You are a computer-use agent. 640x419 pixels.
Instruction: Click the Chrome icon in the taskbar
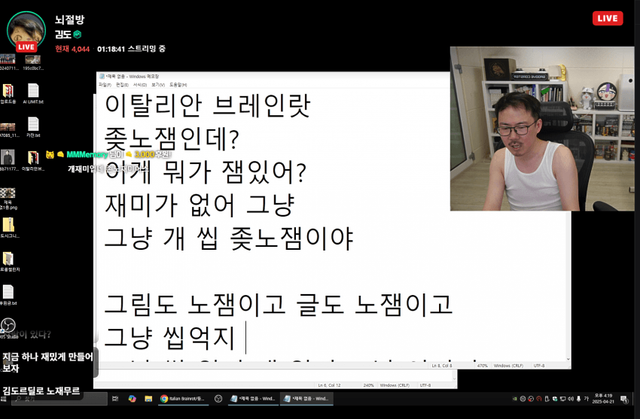click(164, 398)
